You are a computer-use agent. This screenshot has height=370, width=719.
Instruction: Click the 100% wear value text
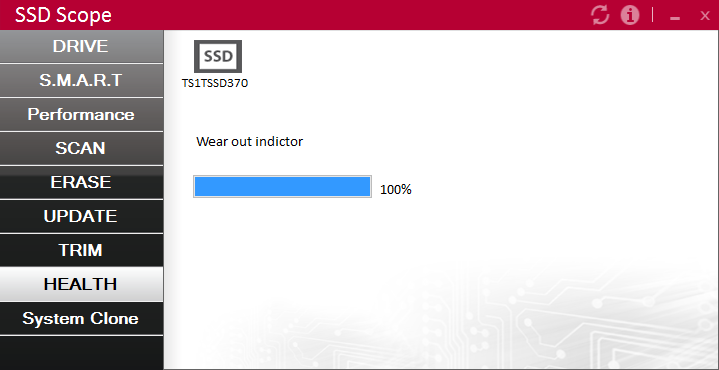point(396,189)
